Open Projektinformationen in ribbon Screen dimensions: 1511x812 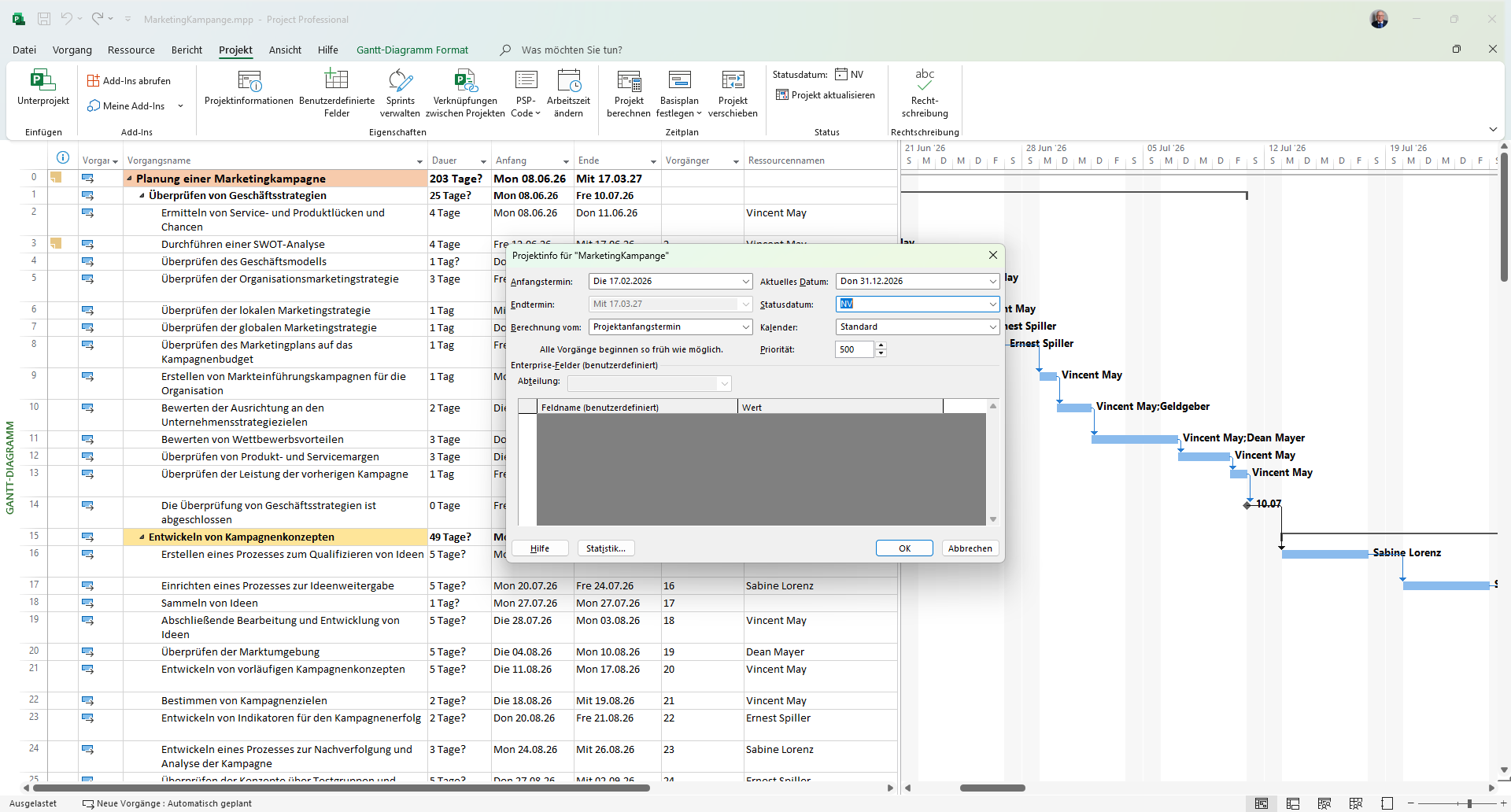point(249,88)
